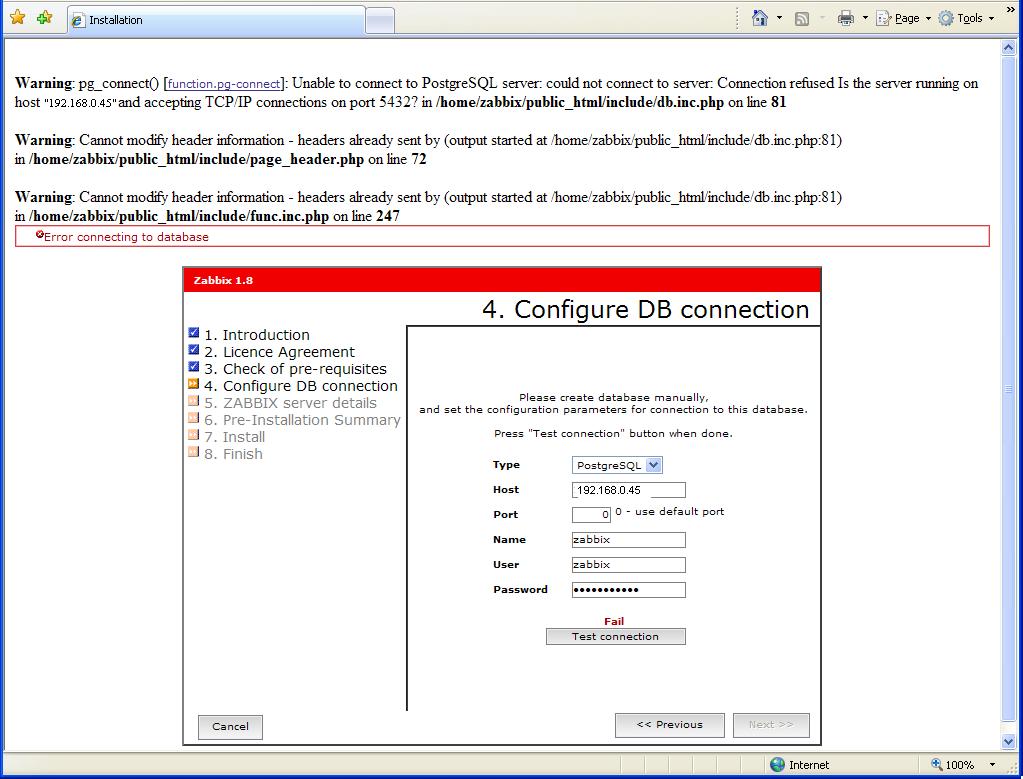Click the Pre-Installation Summary step icon

194,418
